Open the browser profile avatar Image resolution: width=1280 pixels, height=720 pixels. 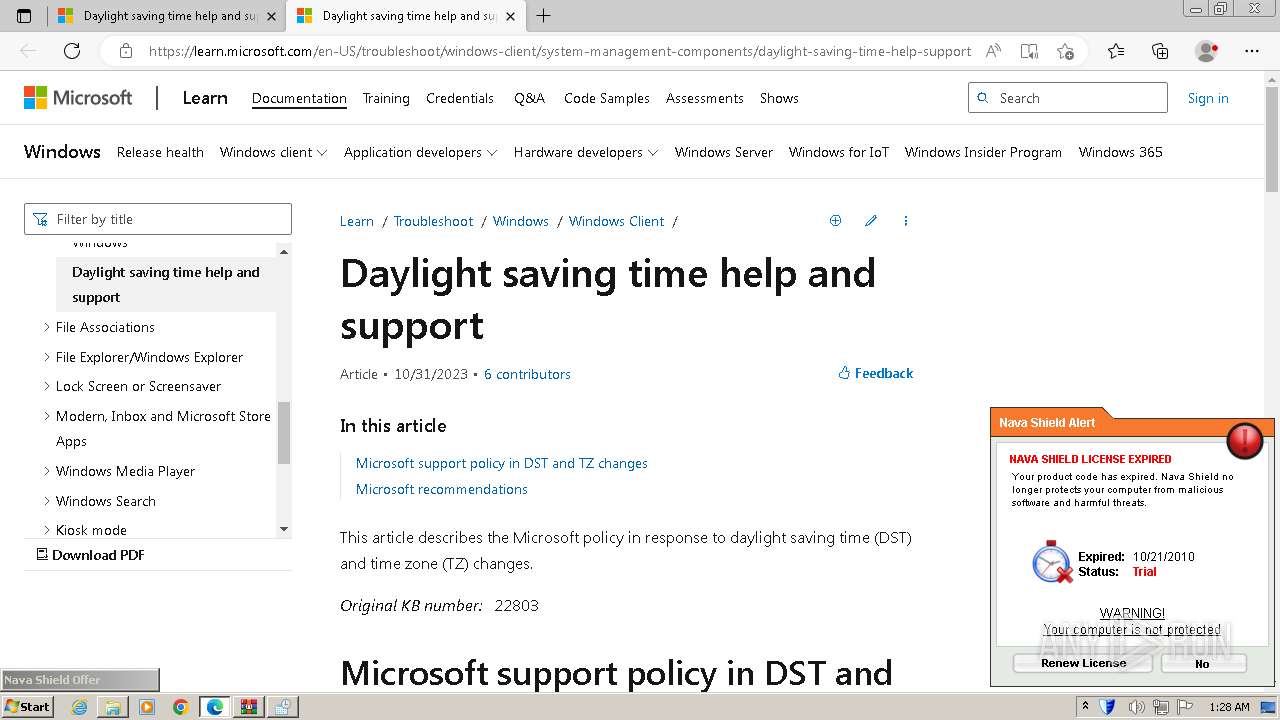[x=1206, y=51]
